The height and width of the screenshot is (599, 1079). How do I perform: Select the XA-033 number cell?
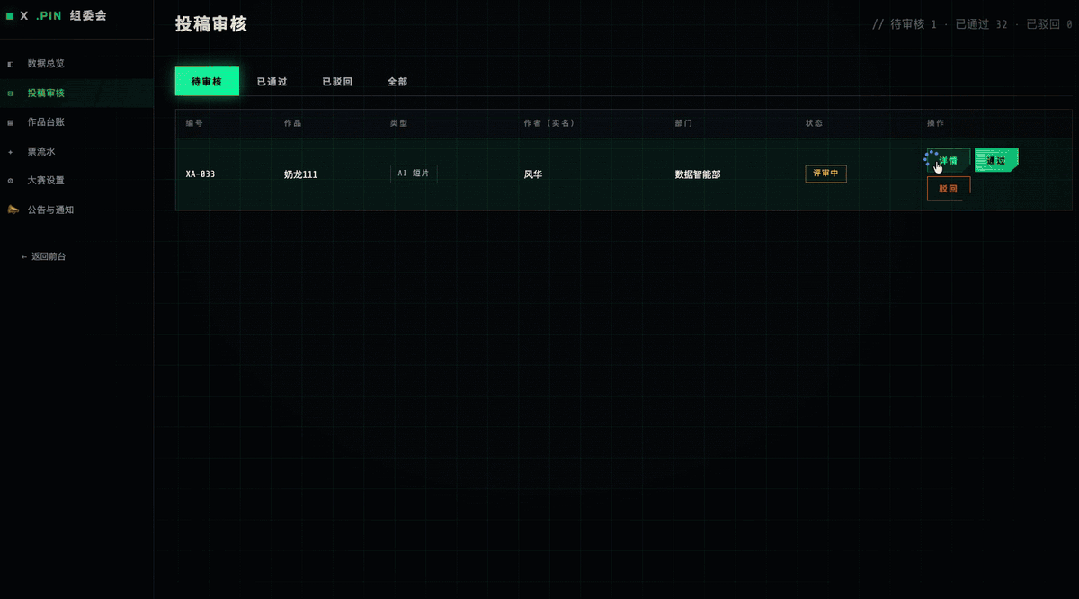pos(200,174)
